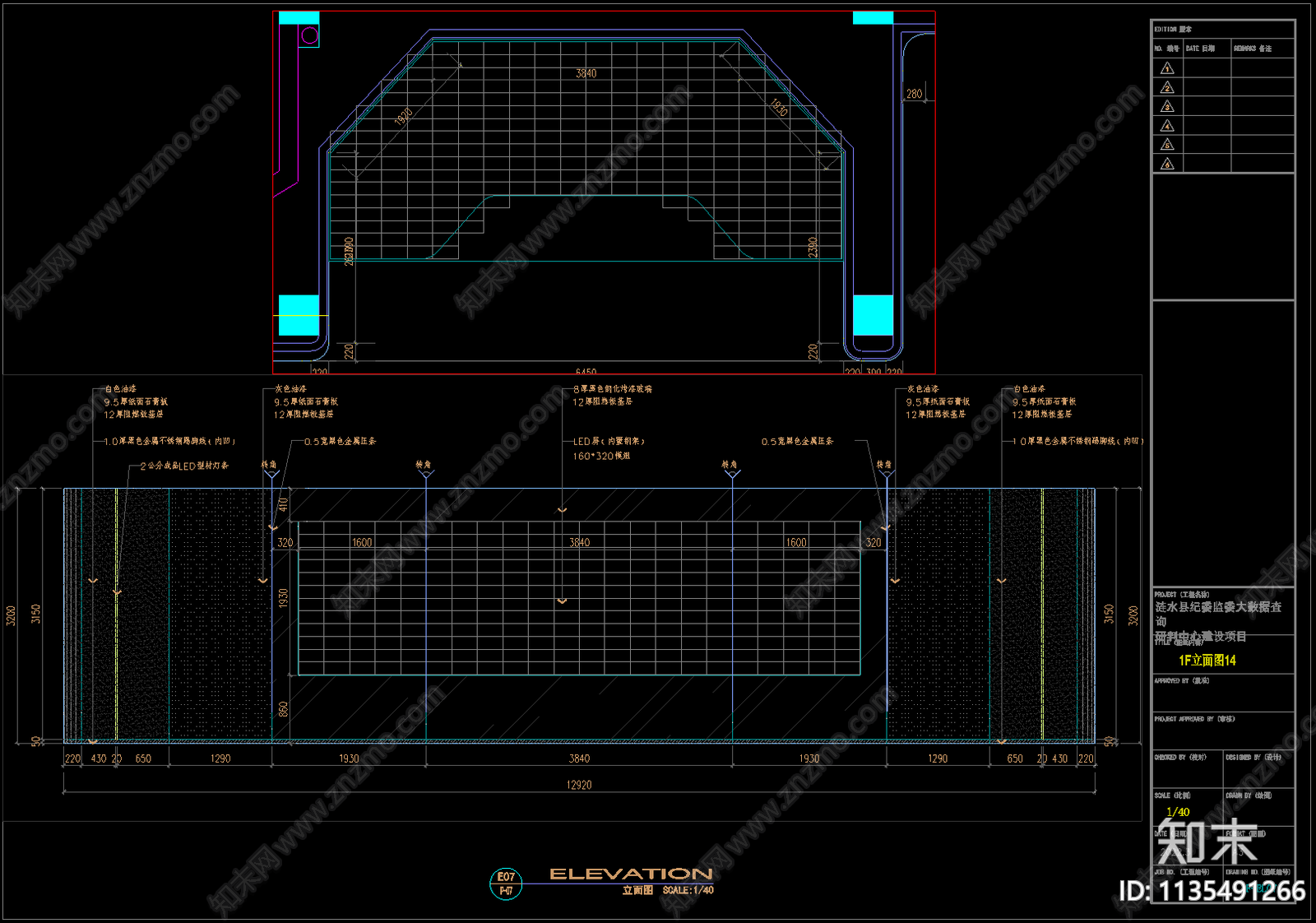This screenshot has height=923, width=1316.
Task: Click the SCALE:1/40 note under ELEVATION
Action: 688,890
